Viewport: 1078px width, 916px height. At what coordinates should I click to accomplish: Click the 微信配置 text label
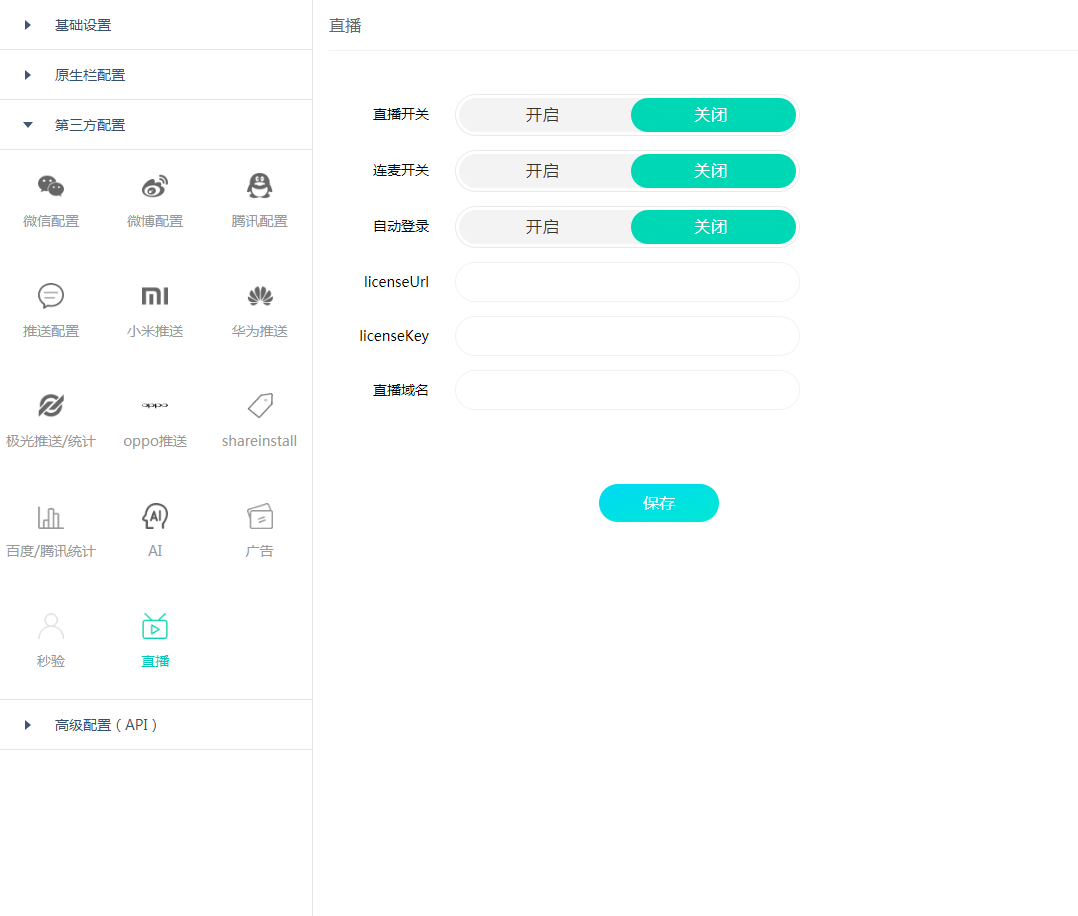(51, 221)
